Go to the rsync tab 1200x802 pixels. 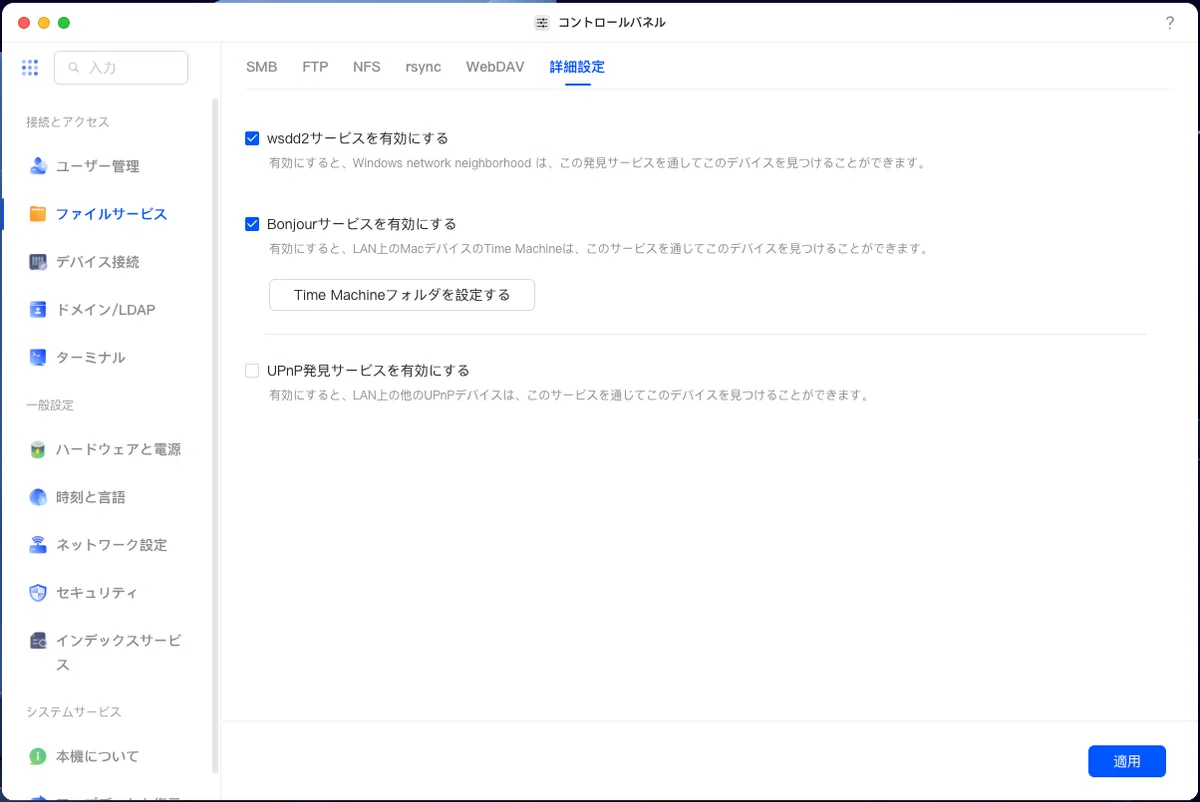pyautogui.click(x=423, y=67)
